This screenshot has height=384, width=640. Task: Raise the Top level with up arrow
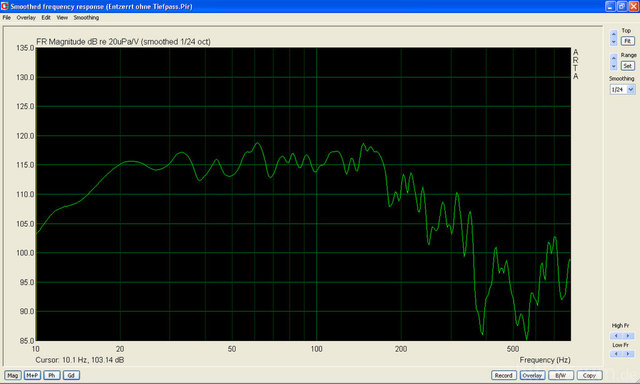[x=613, y=34]
